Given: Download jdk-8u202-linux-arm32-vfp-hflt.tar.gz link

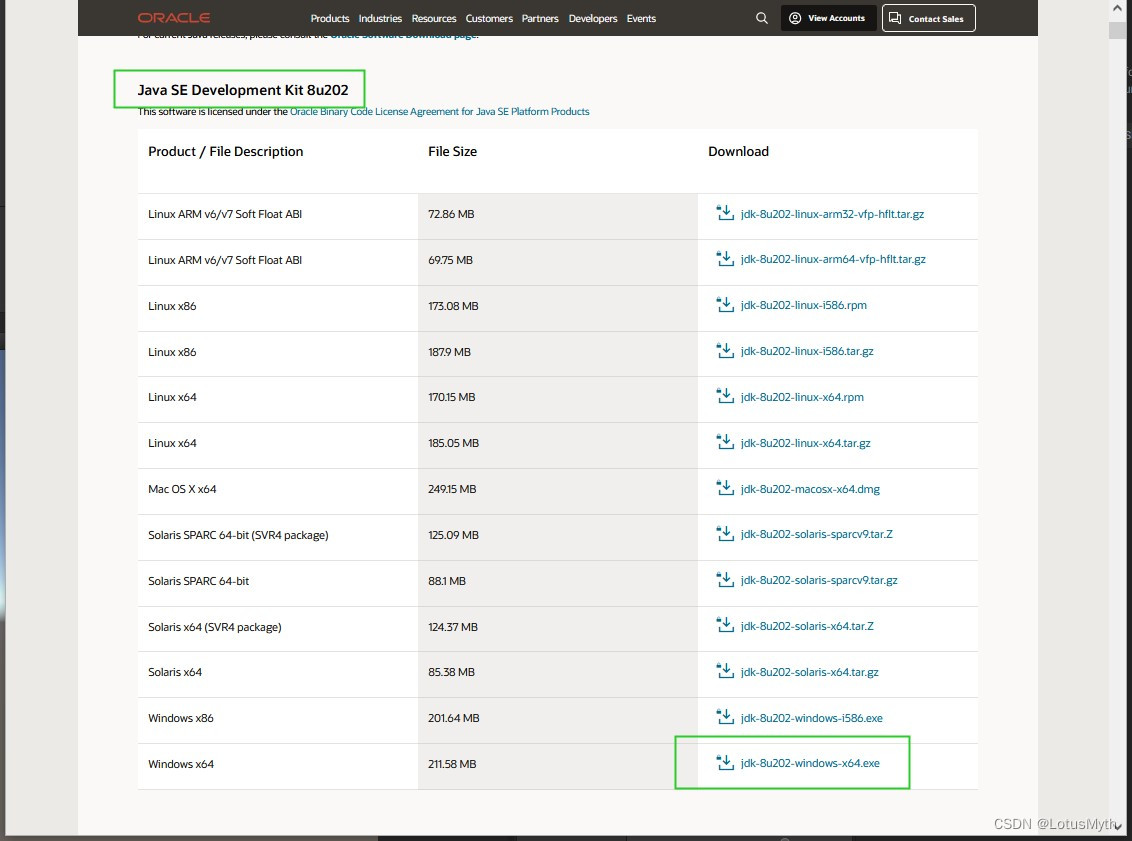Looking at the screenshot, I should [832, 214].
